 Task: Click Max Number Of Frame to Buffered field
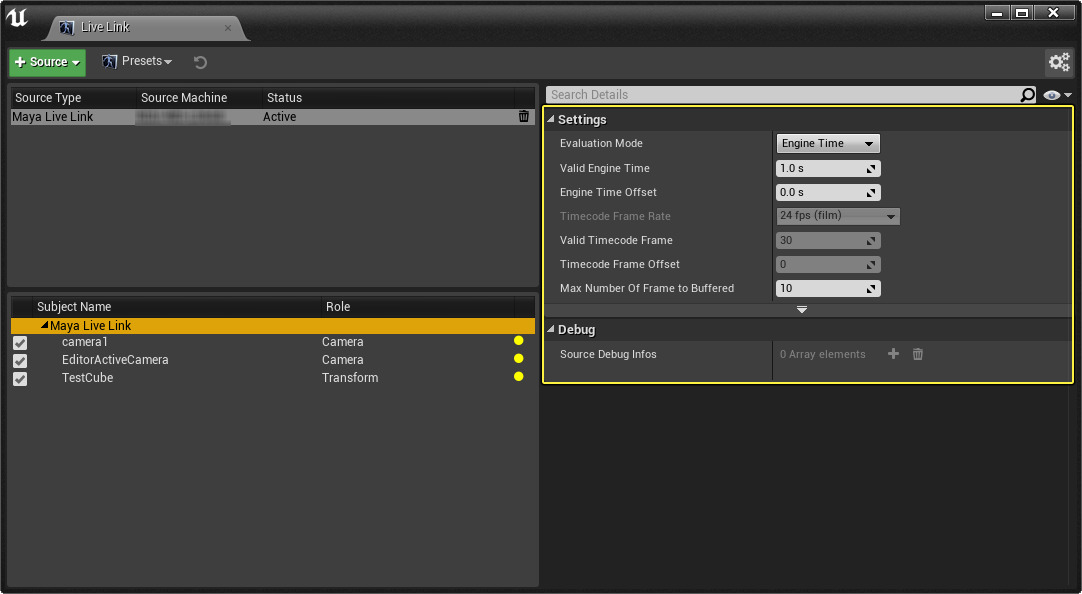tap(828, 288)
